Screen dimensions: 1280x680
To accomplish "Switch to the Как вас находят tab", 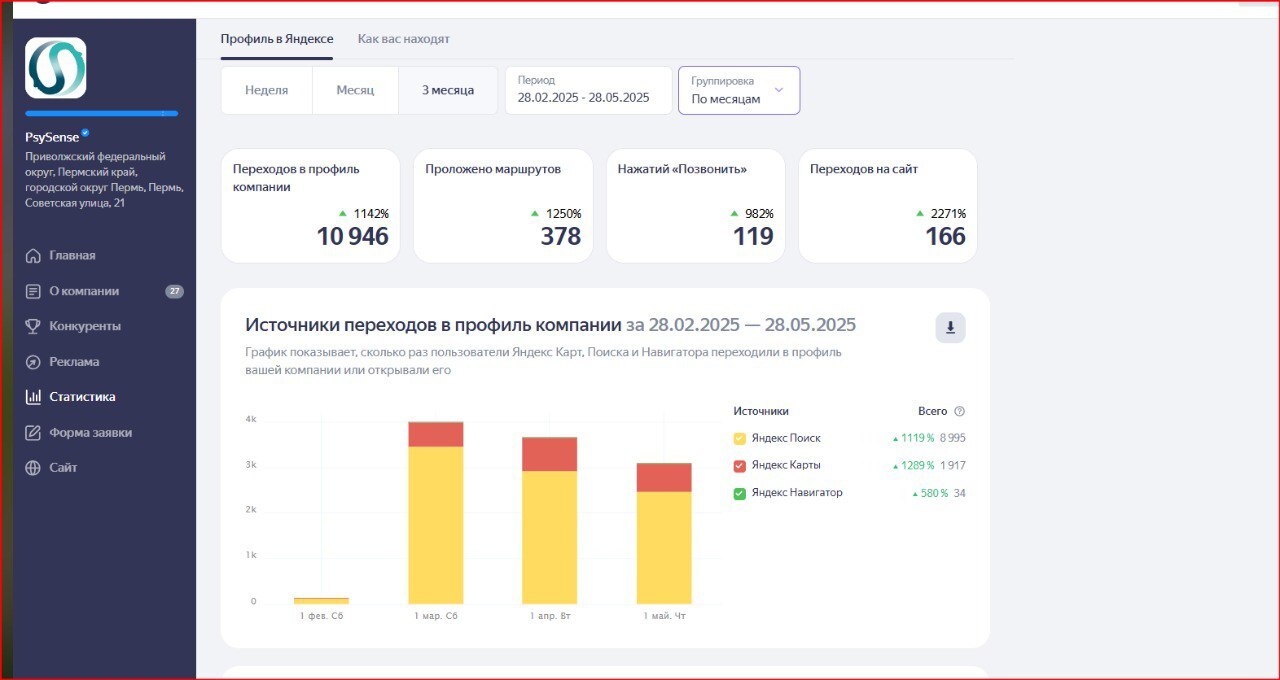I will point(404,39).
